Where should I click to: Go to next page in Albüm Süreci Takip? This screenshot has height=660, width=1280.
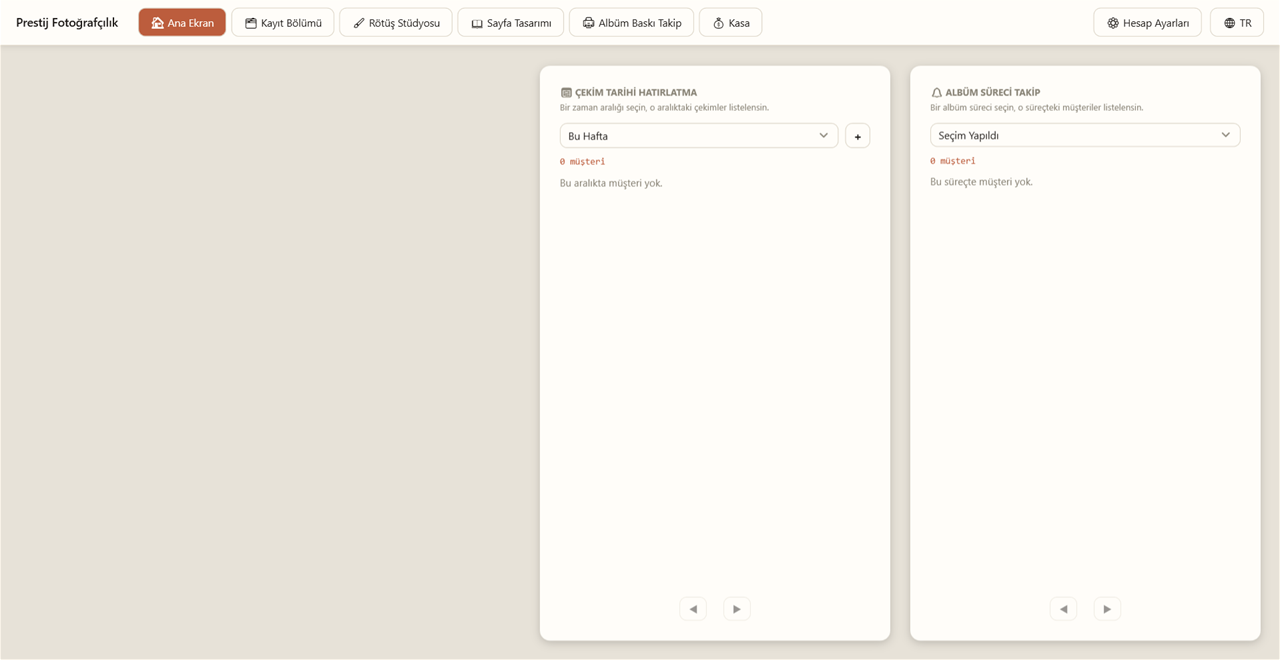click(x=1107, y=609)
